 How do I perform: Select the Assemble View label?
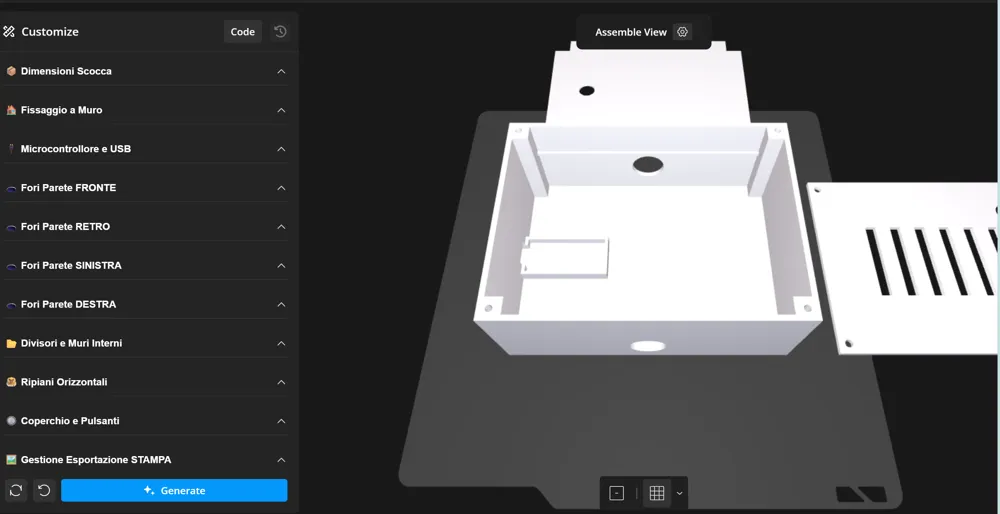pos(631,32)
